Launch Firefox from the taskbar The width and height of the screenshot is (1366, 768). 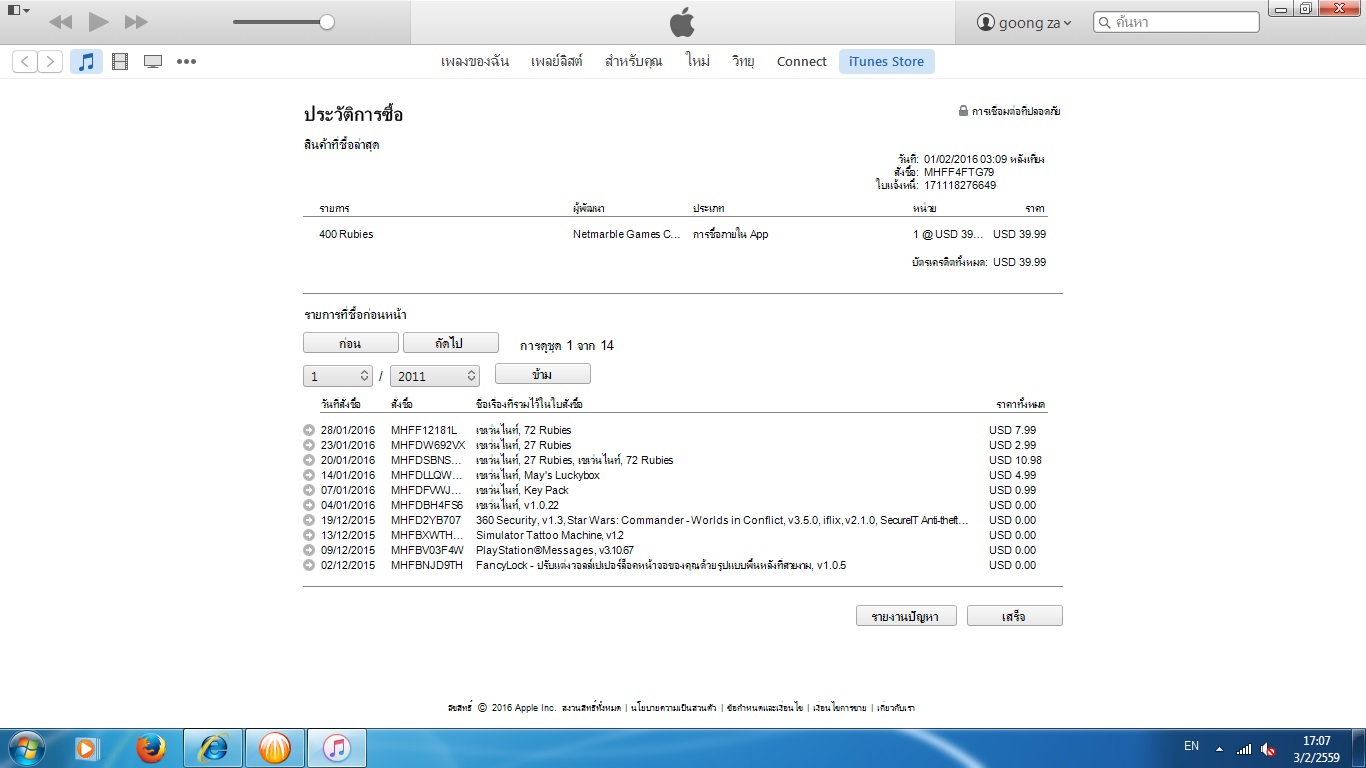pos(151,748)
